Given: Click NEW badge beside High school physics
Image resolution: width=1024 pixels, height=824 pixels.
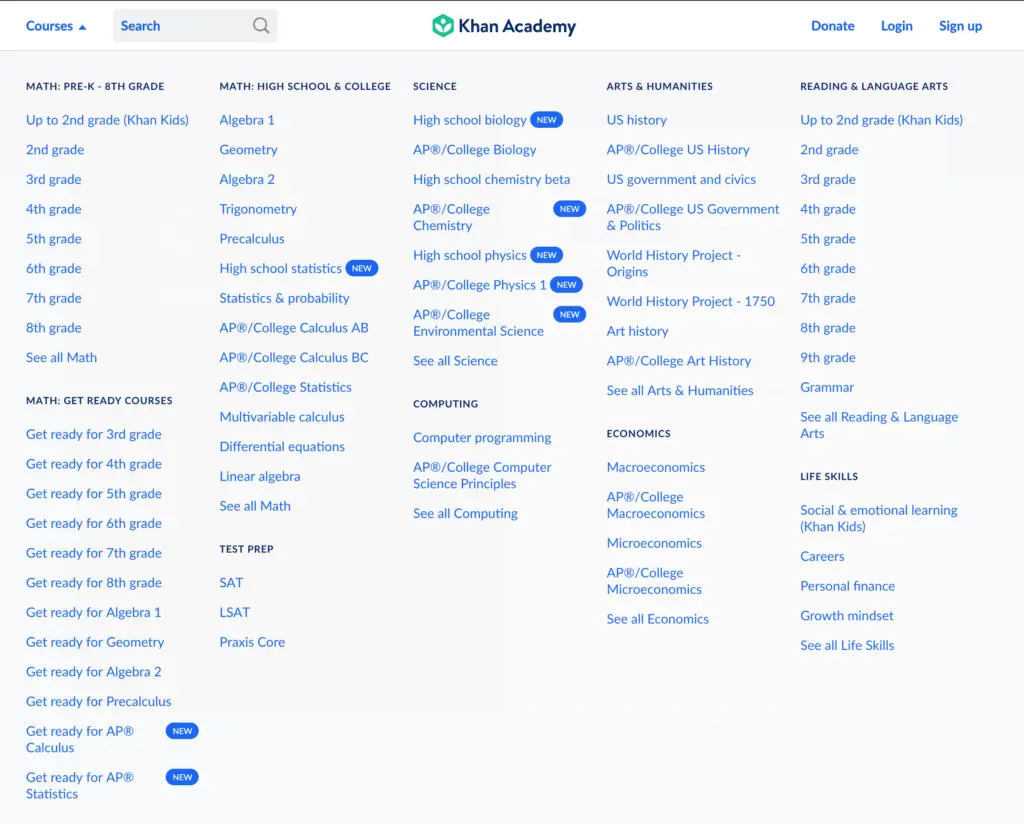Looking at the screenshot, I should click(547, 255).
